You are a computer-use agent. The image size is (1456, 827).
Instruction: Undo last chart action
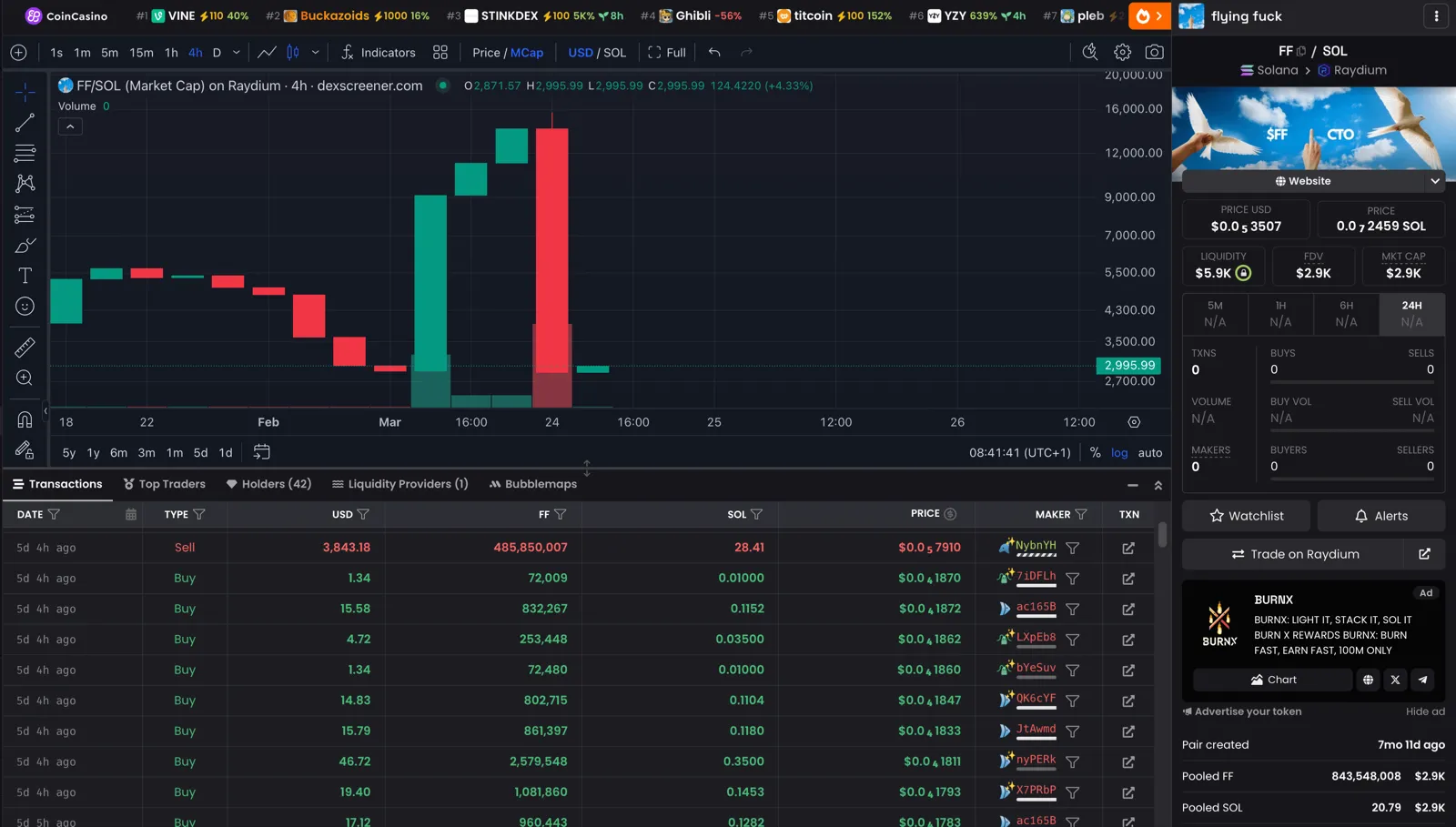(714, 52)
